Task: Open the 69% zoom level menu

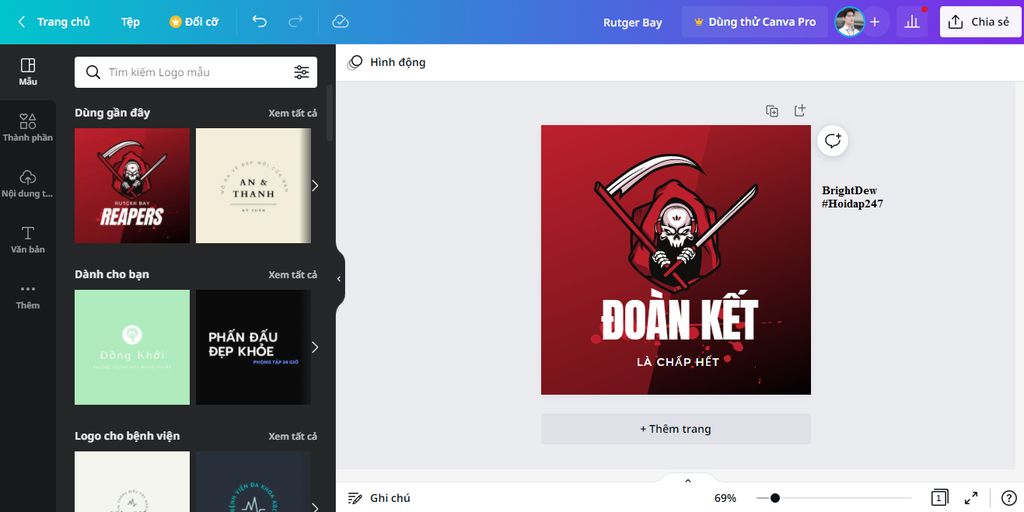Action: [725, 498]
